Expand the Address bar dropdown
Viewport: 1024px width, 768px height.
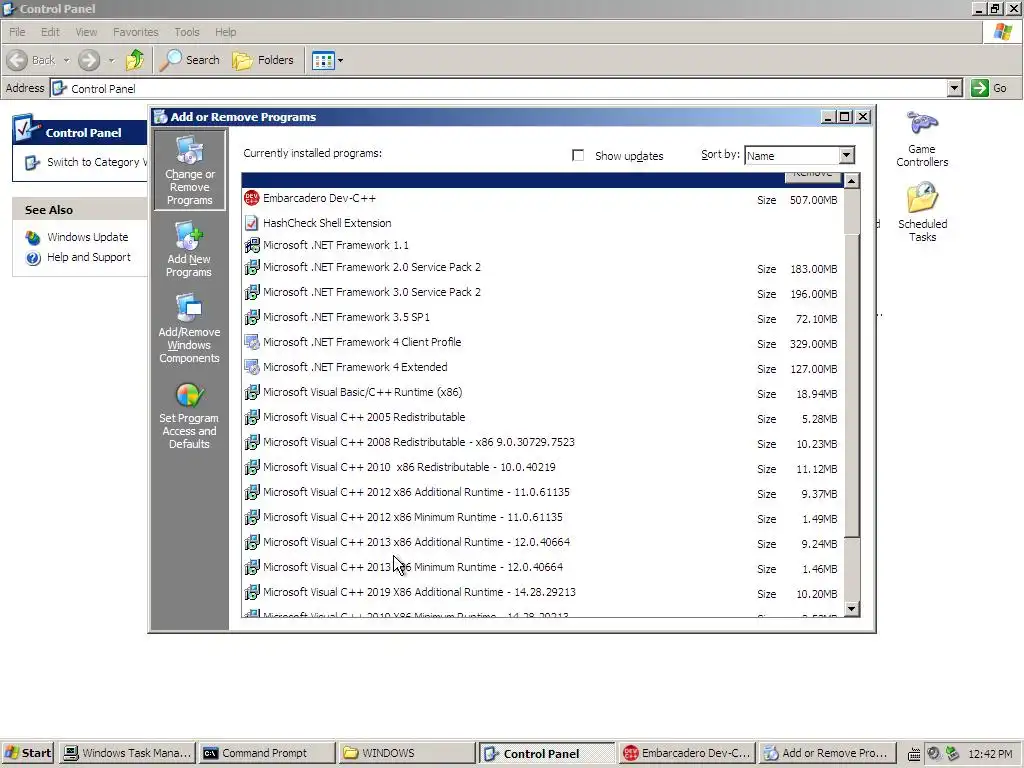click(x=954, y=88)
